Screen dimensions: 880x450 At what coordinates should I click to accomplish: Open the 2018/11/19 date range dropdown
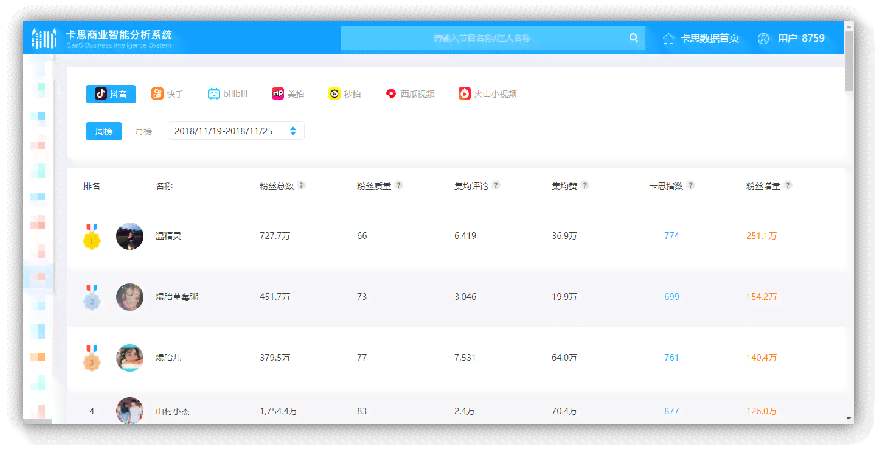(236, 131)
